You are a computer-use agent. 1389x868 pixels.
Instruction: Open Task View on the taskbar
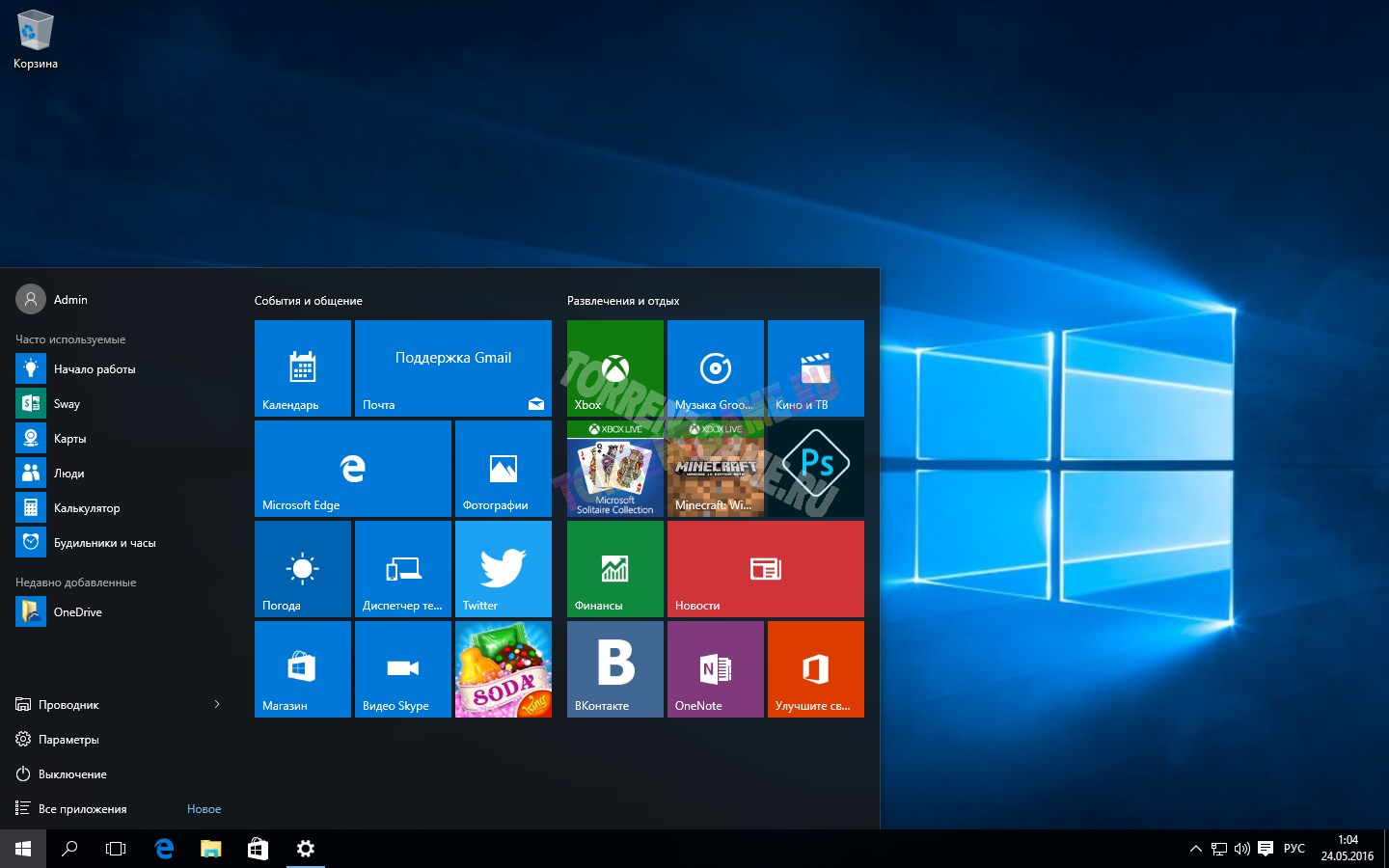click(x=116, y=849)
